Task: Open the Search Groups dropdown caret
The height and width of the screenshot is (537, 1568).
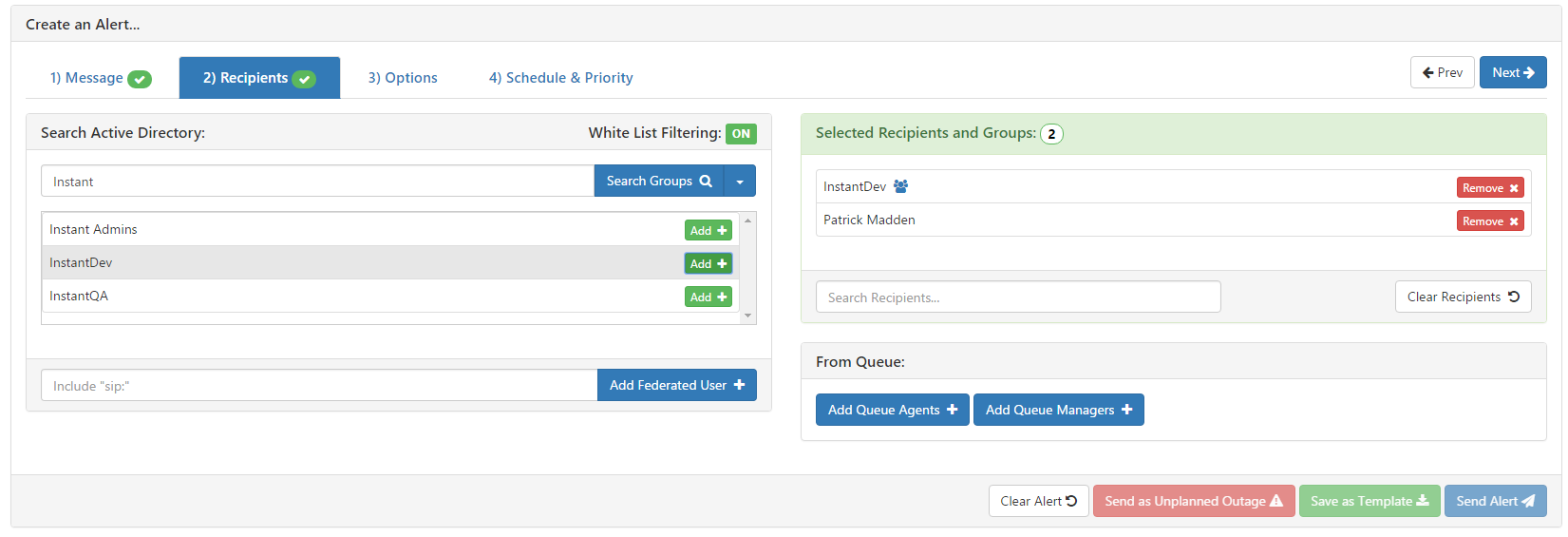Action: tap(740, 181)
